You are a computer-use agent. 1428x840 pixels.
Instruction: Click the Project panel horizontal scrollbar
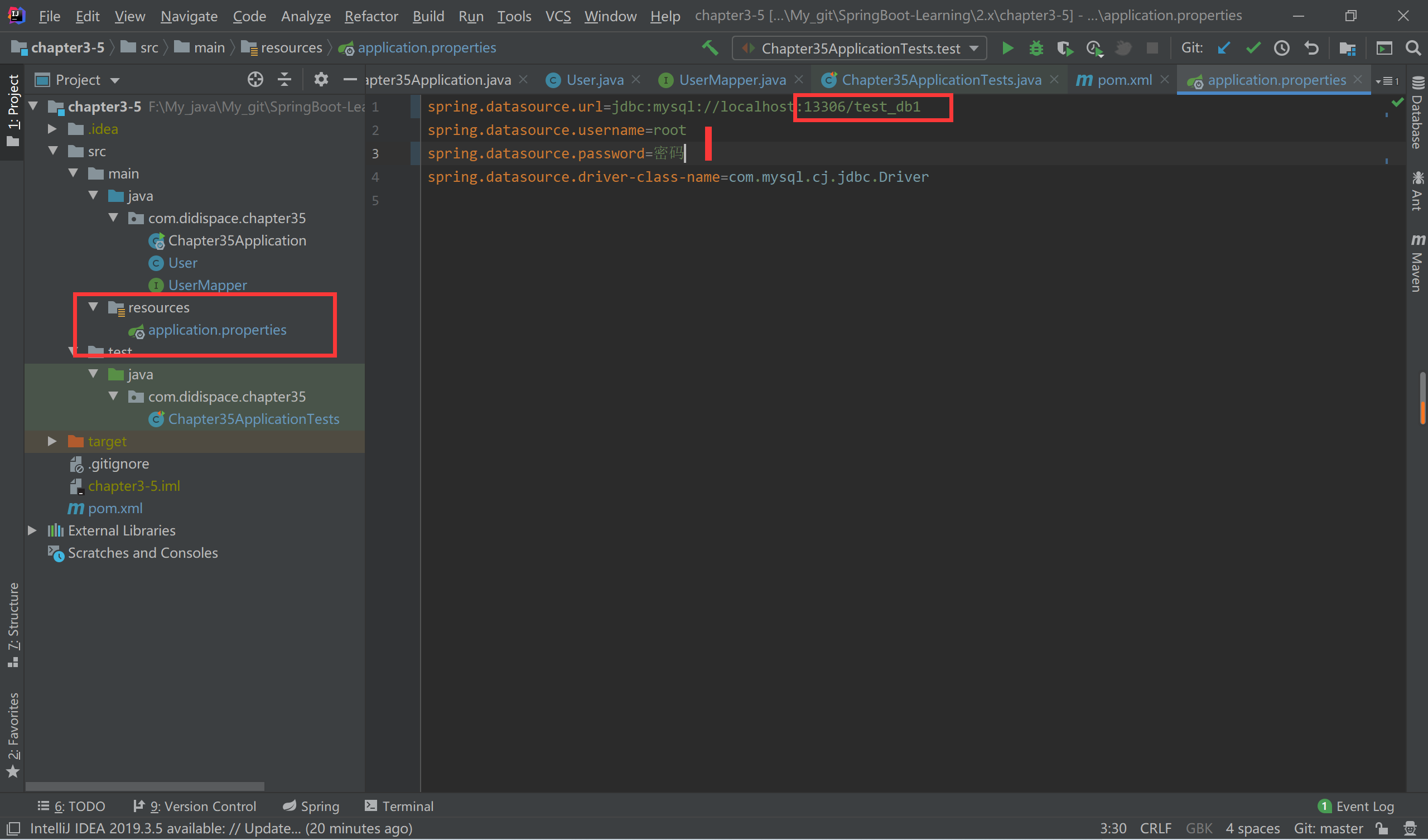(144, 786)
